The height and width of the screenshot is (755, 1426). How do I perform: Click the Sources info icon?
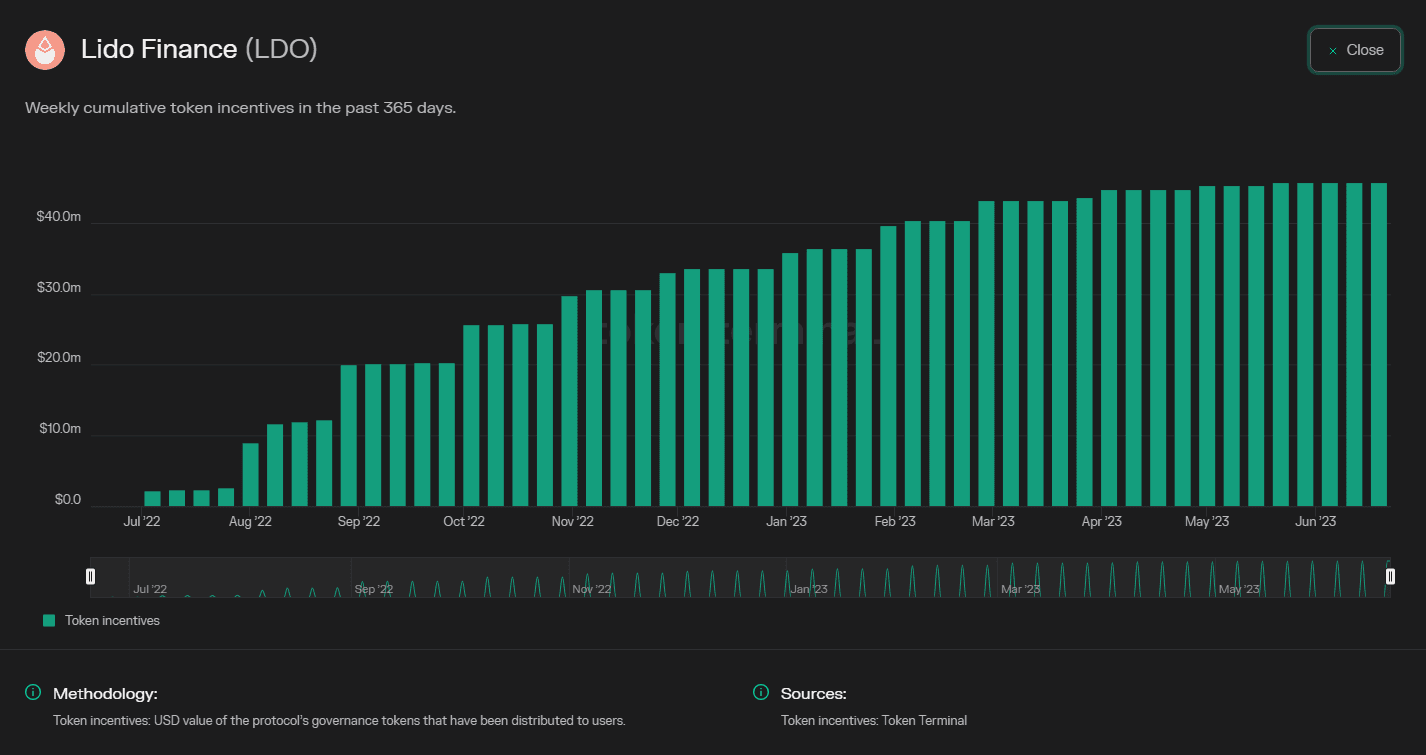(761, 693)
